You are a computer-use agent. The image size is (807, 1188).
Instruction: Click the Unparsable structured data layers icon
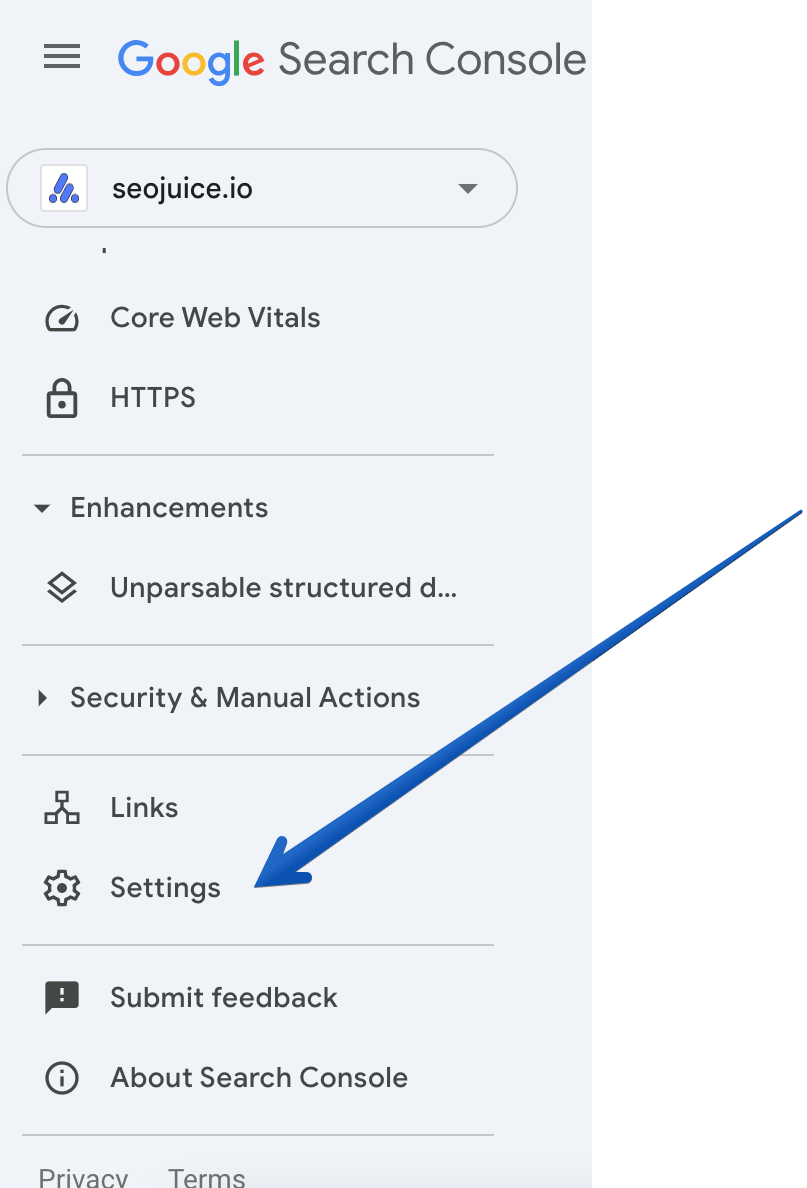(61, 588)
